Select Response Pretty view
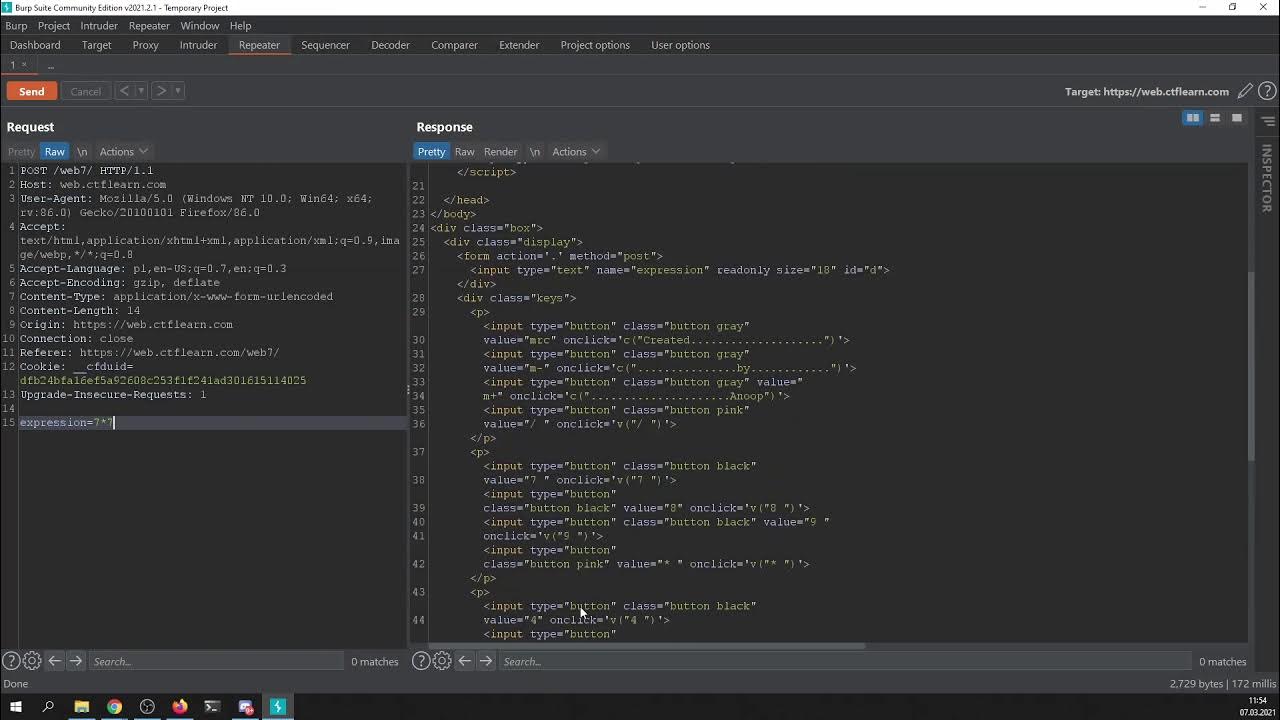1280x720 pixels. click(x=431, y=152)
